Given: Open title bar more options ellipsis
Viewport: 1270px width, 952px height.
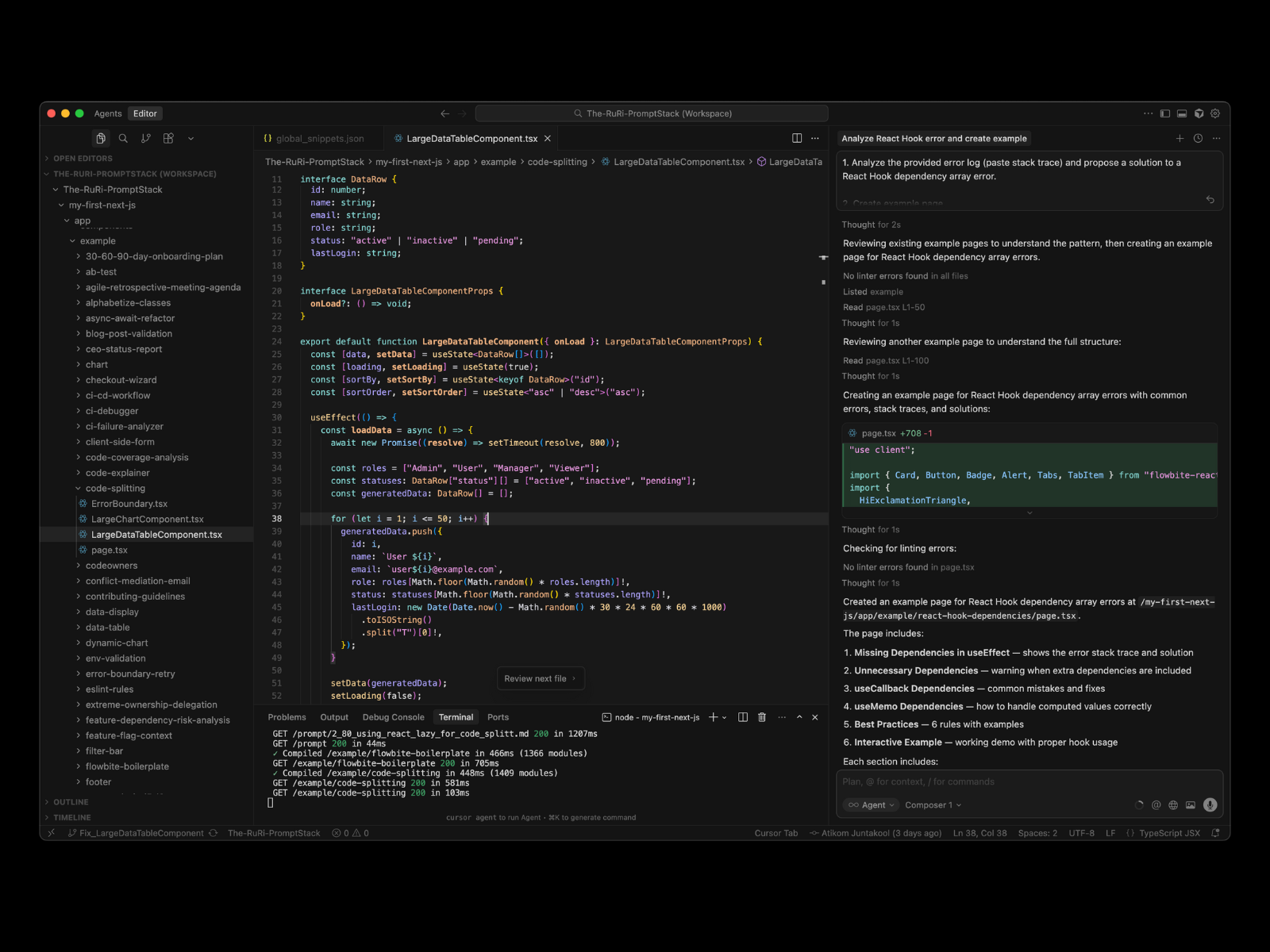Looking at the screenshot, I should (1148, 113).
